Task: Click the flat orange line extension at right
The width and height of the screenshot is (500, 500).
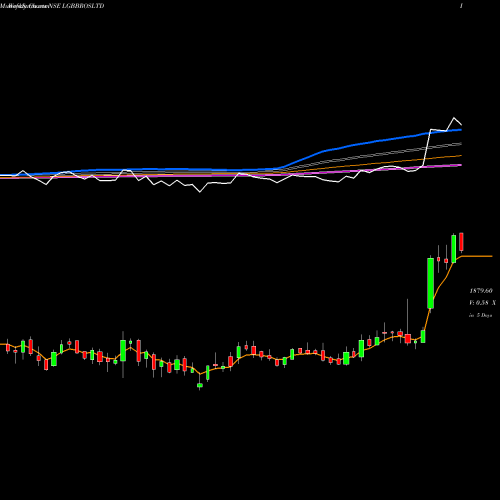Action: (477, 256)
